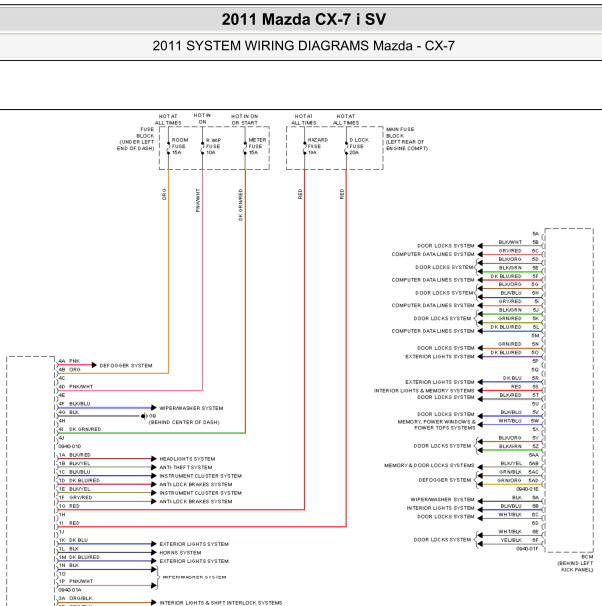
Task: Click 'HOT AT ALL TIMES' above ROOM fuse
Action: 168,119
